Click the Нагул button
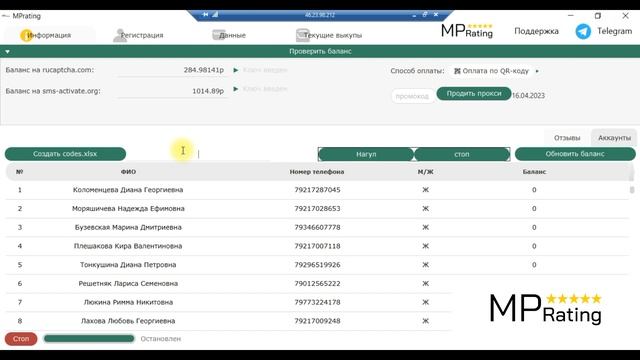This screenshot has height=360, width=640. tap(366, 154)
